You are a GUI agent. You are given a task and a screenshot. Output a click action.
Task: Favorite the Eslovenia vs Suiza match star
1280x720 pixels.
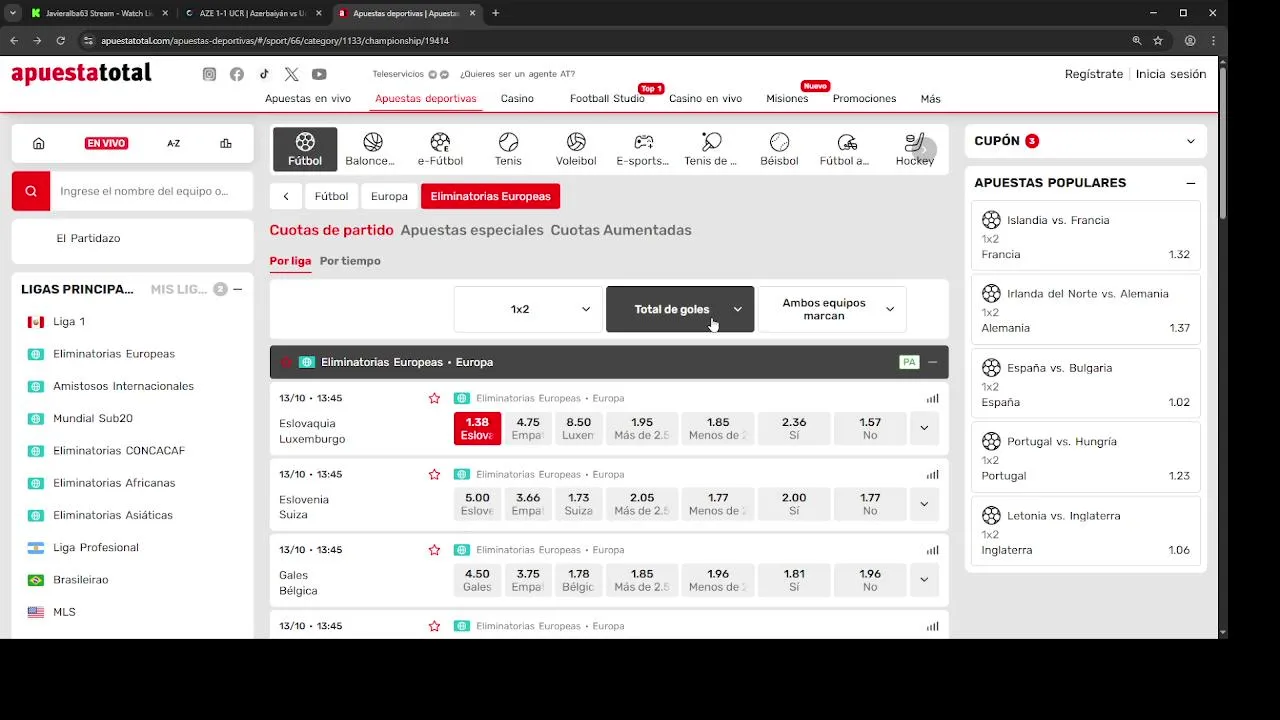(x=434, y=474)
